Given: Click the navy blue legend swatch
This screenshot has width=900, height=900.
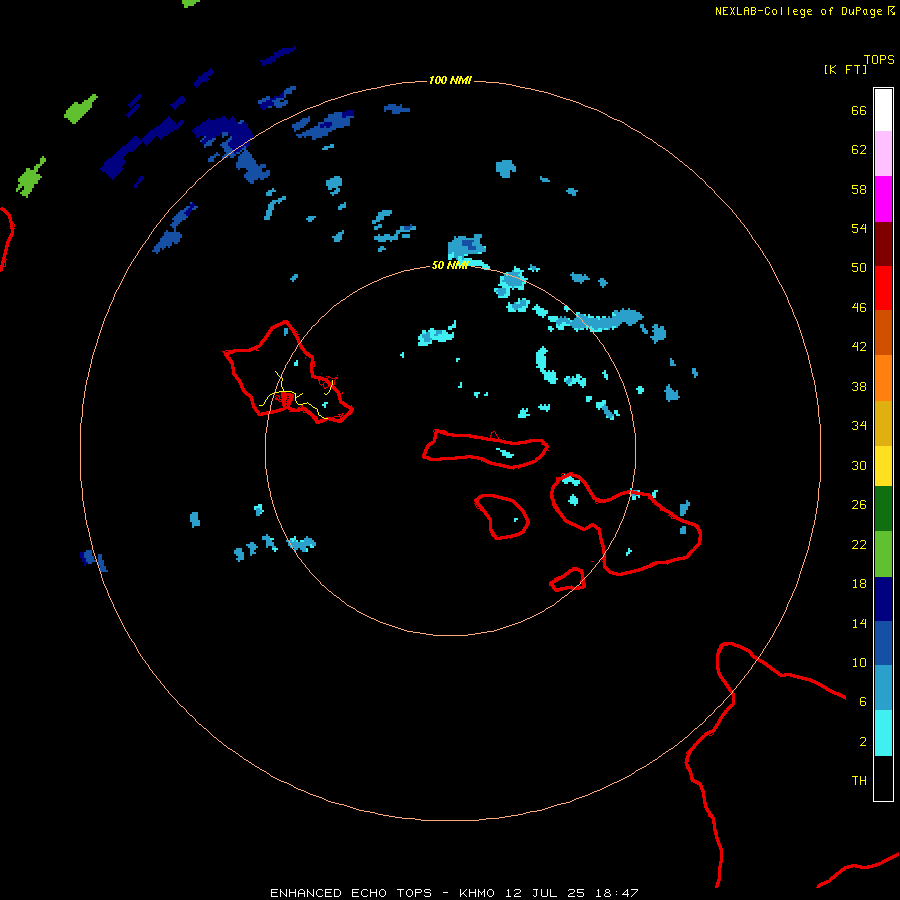Looking at the screenshot, I should click(x=883, y=599).
